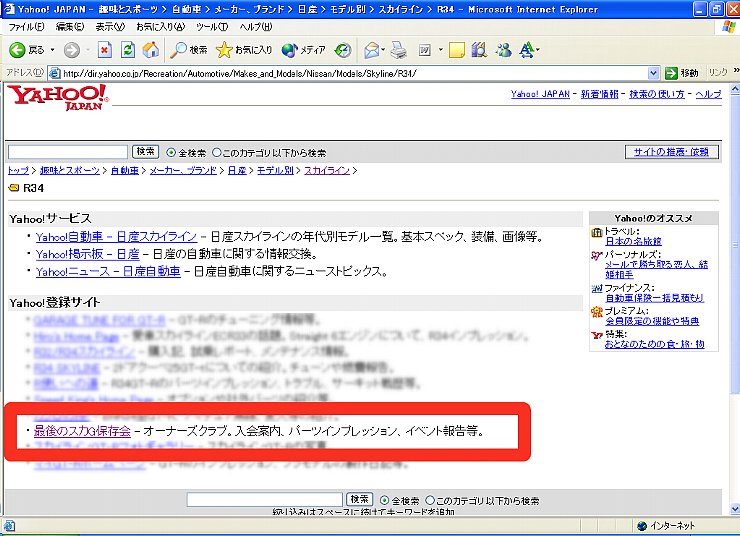Click the ヘルプ header link

[x=708, y=94]
